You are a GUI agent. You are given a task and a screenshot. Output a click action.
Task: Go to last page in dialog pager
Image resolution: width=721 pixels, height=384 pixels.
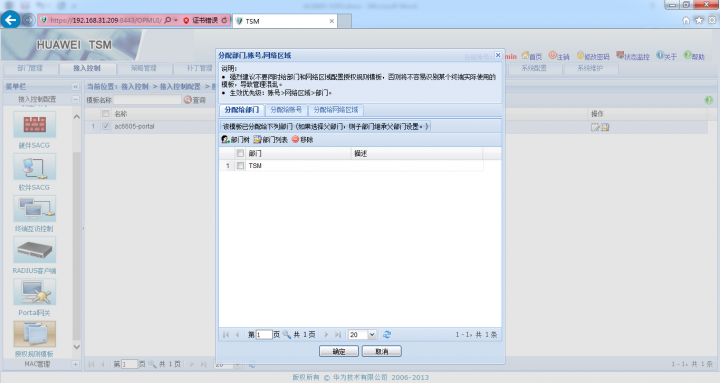[x=338, y=334]
